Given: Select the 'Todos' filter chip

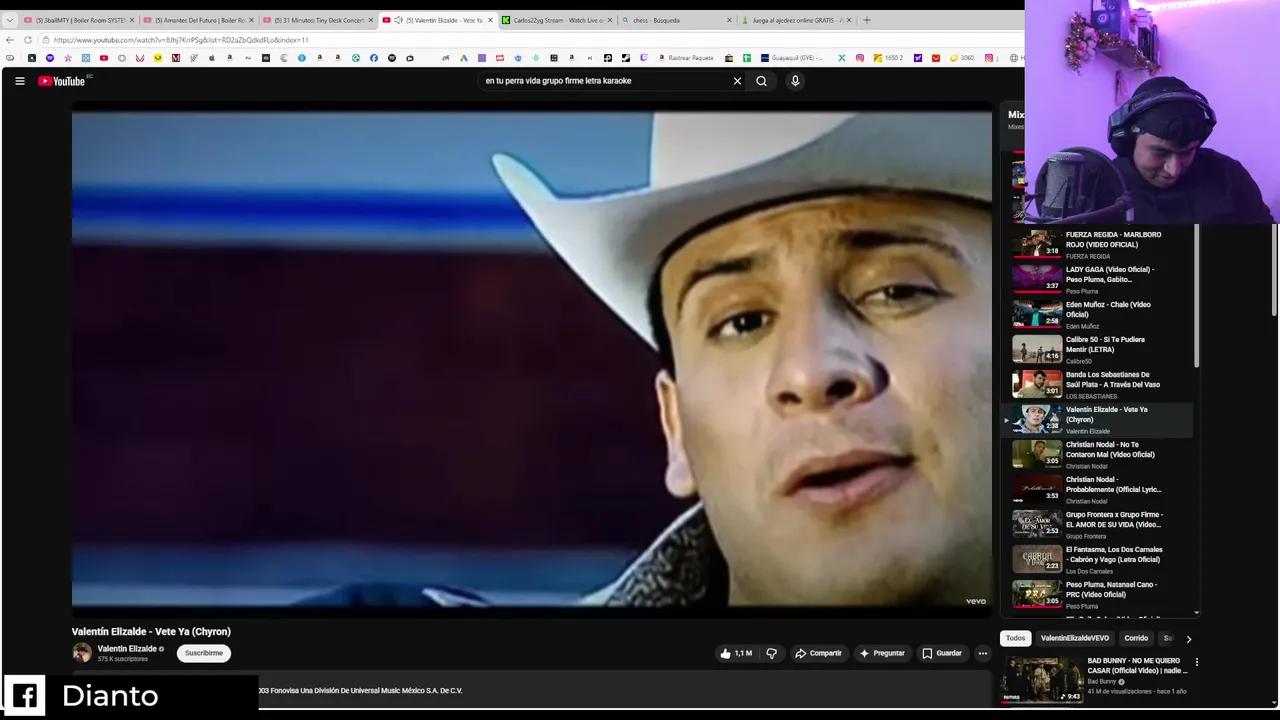Looking at the screenshot, I should coord(1015,638).
